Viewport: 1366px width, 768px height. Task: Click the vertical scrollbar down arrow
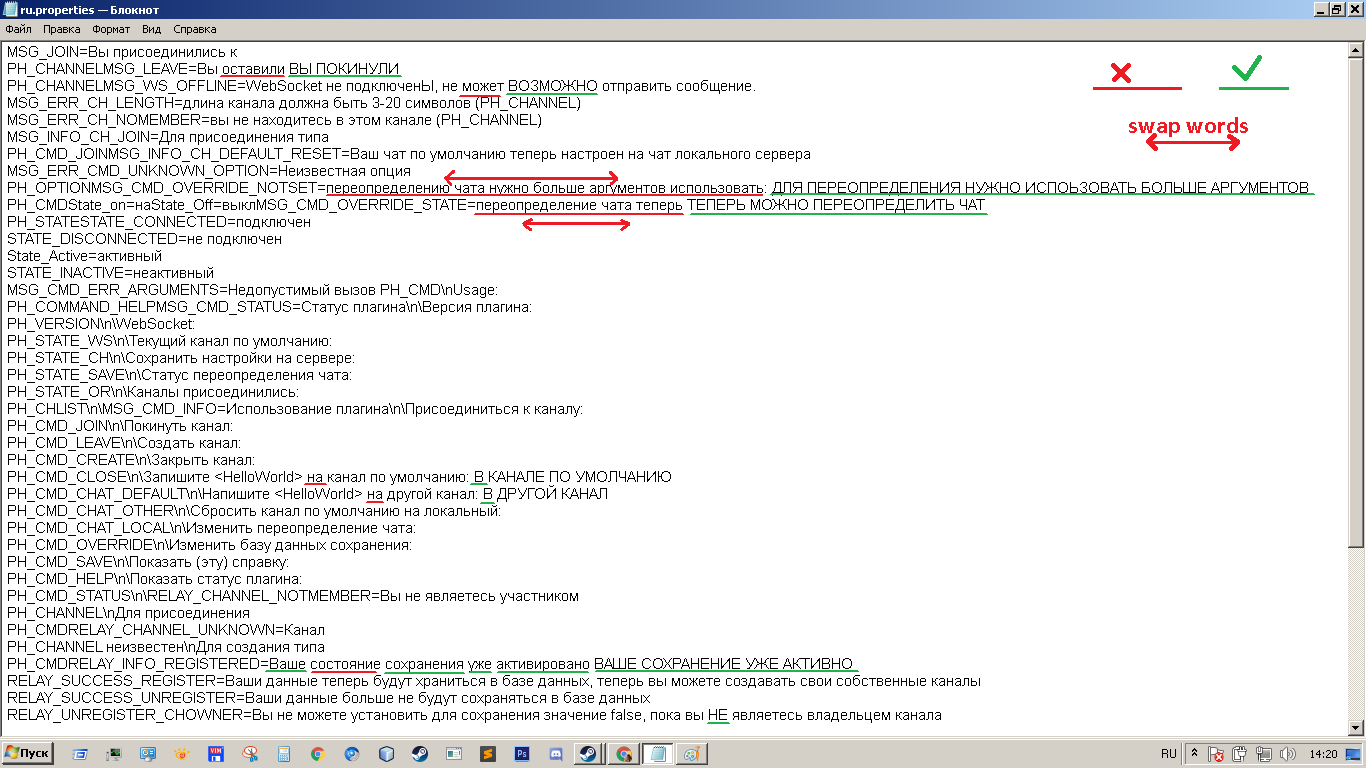click(1357, 727)
